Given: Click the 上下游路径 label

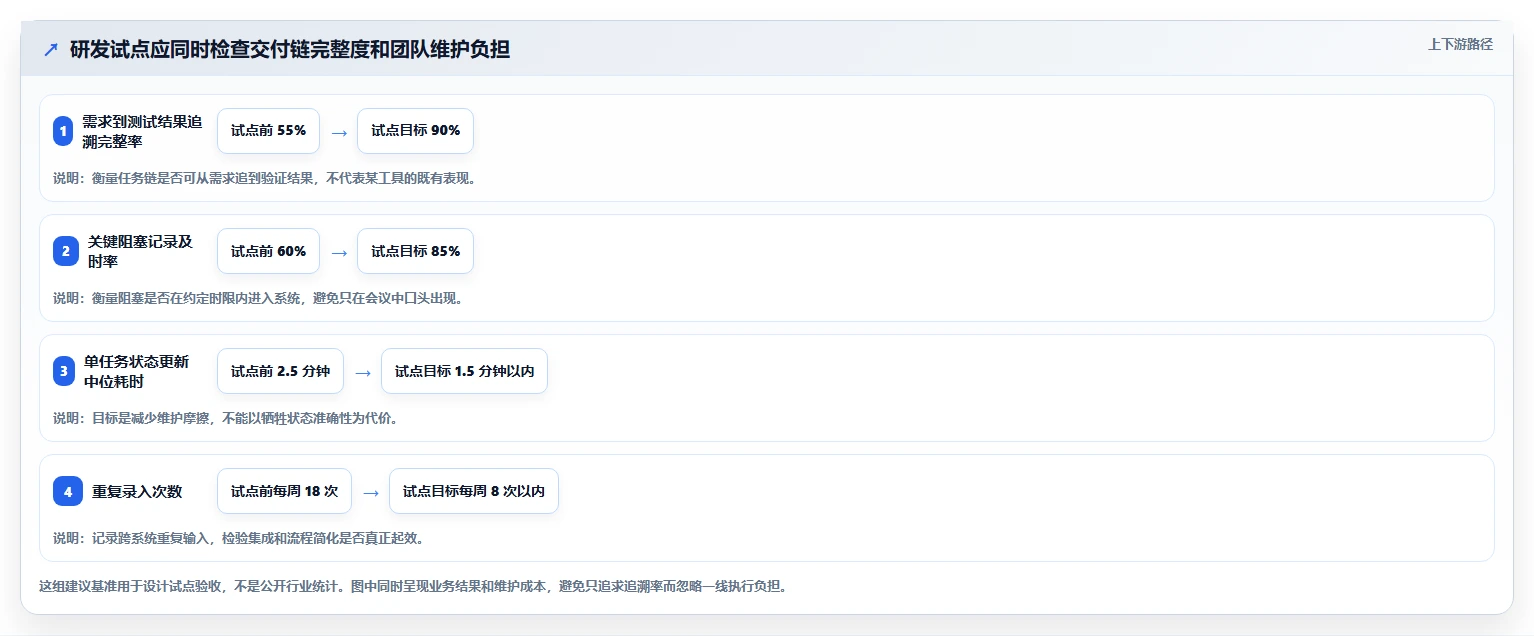Looking at the screenshot, I should pyautogui.click(x=1460, y=44).
